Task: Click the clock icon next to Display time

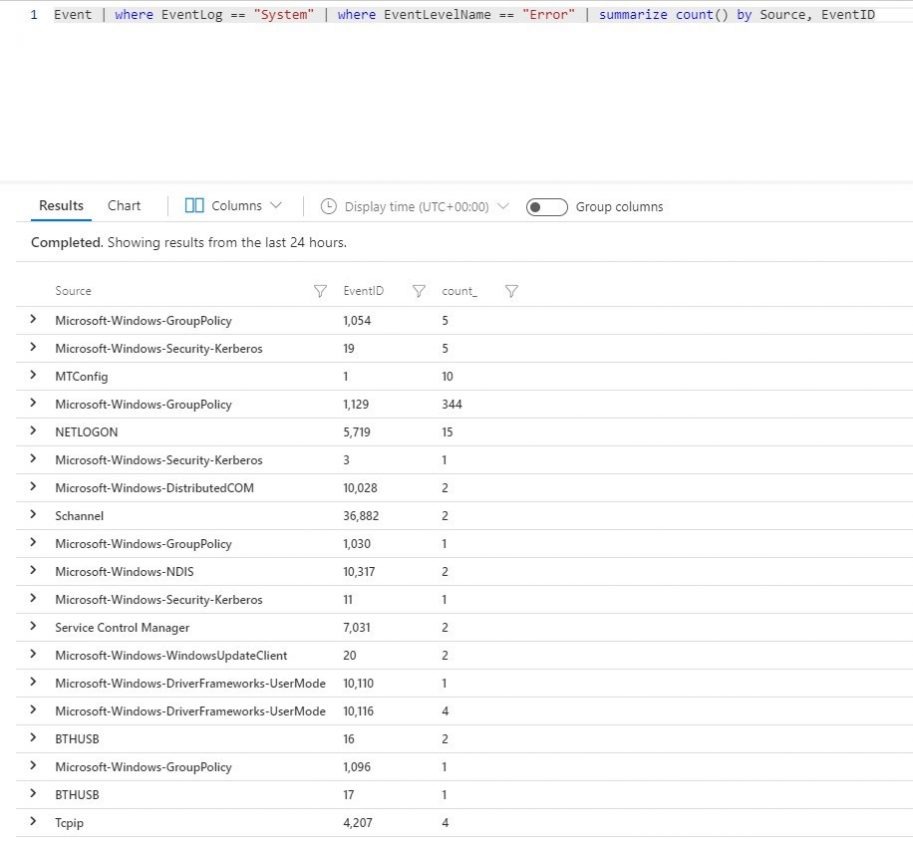Action: point(328,206)
